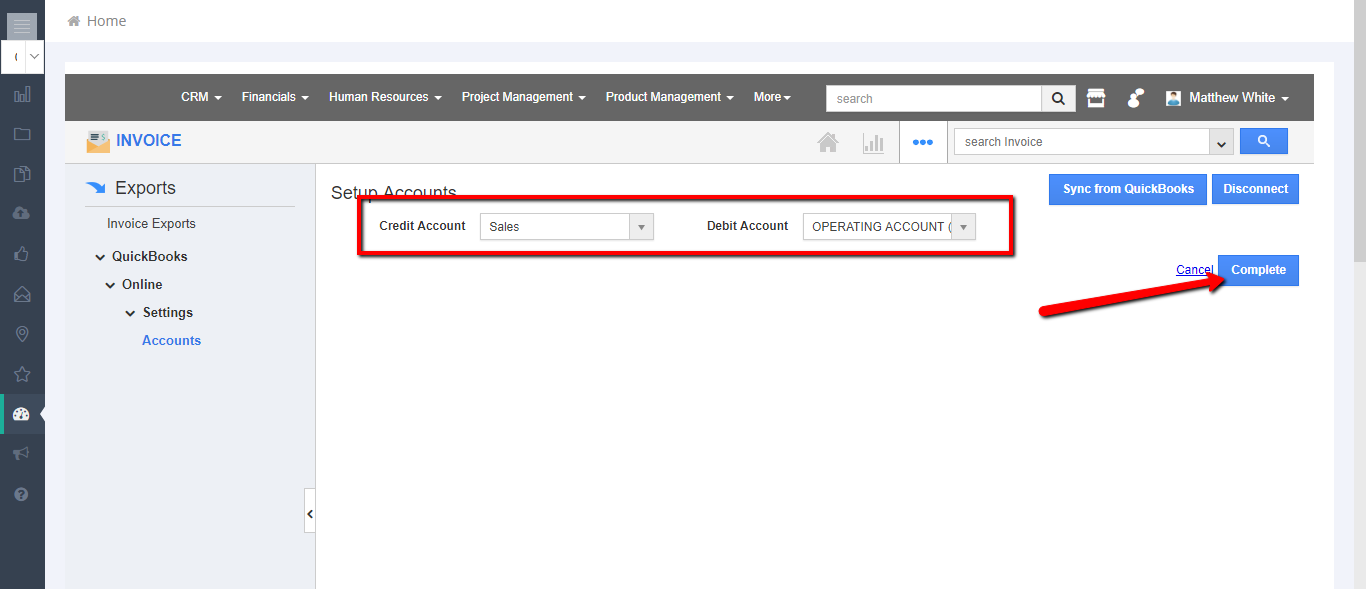Open the Invoice reports bar chart icon
This screenshot has height=589, width=1366.
click(873, 142)
